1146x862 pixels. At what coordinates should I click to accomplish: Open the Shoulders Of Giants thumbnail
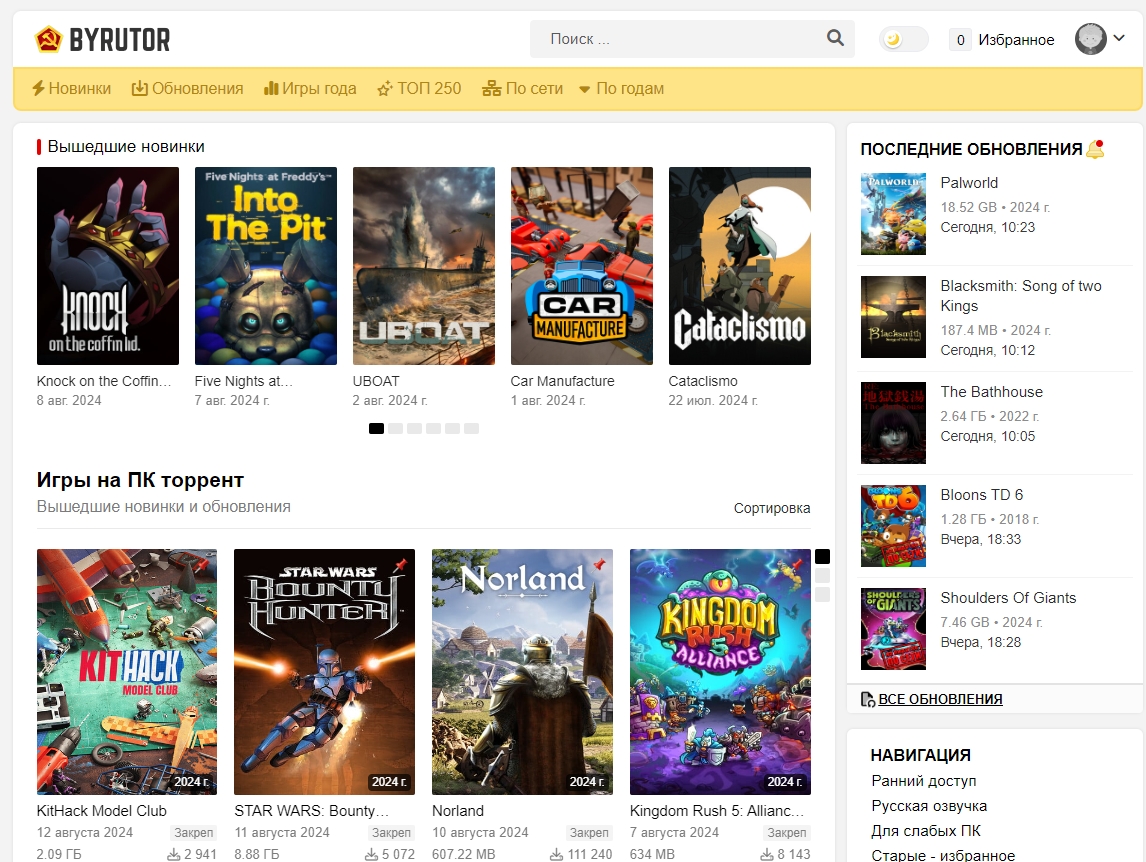point(893,629)
